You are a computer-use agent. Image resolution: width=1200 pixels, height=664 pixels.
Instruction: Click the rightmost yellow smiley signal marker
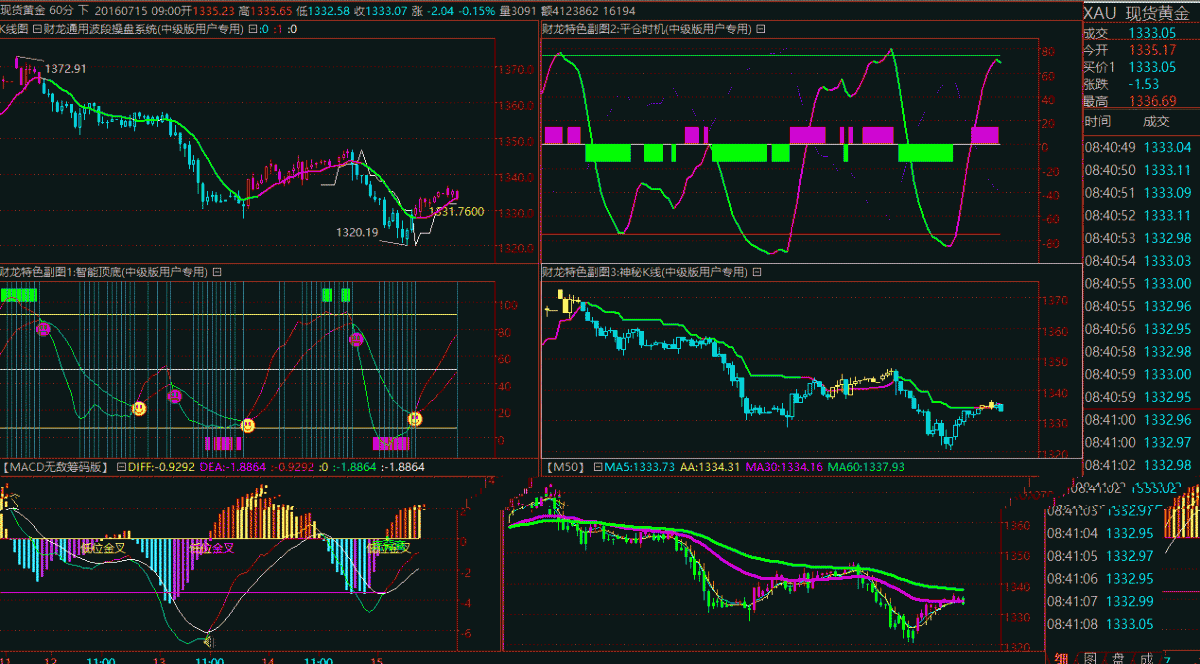(x=415, y=418)
